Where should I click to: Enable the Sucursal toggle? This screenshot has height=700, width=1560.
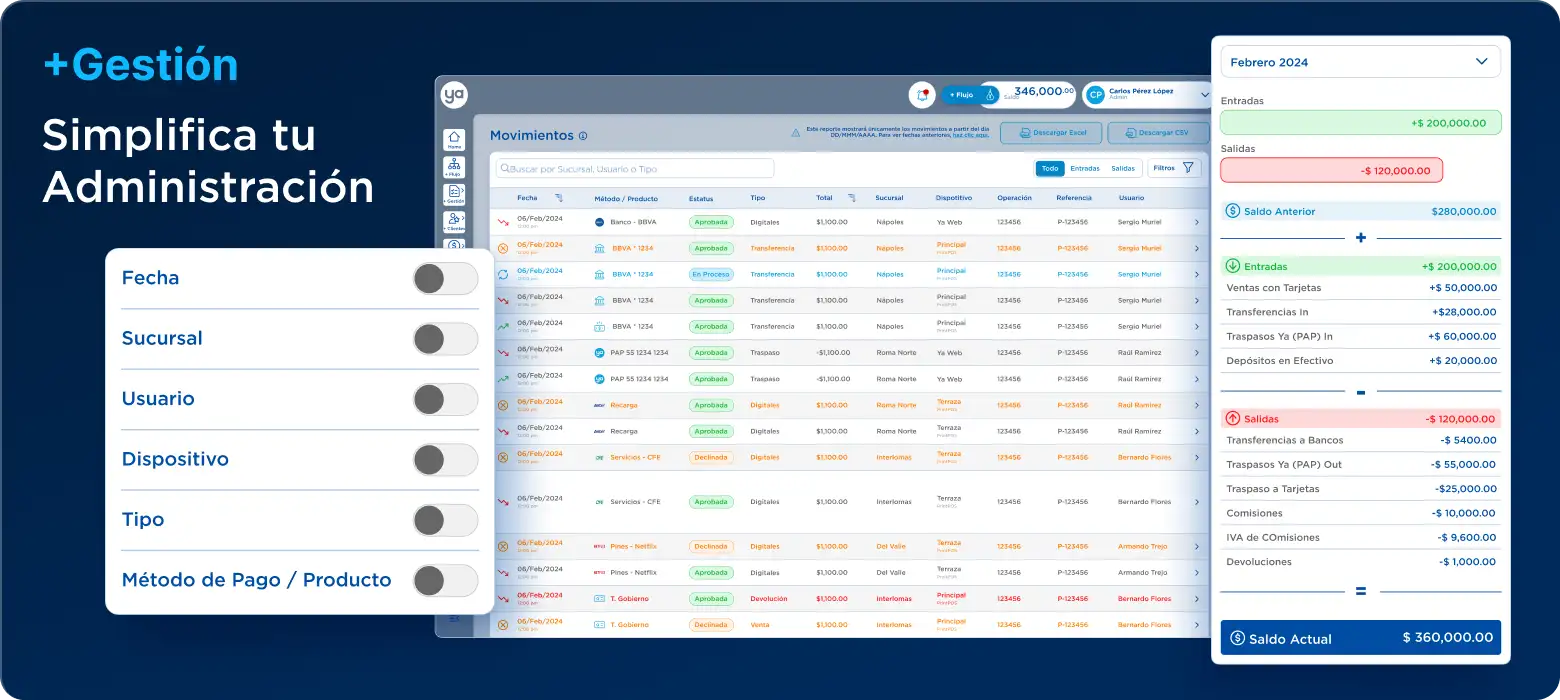(445, 339)
